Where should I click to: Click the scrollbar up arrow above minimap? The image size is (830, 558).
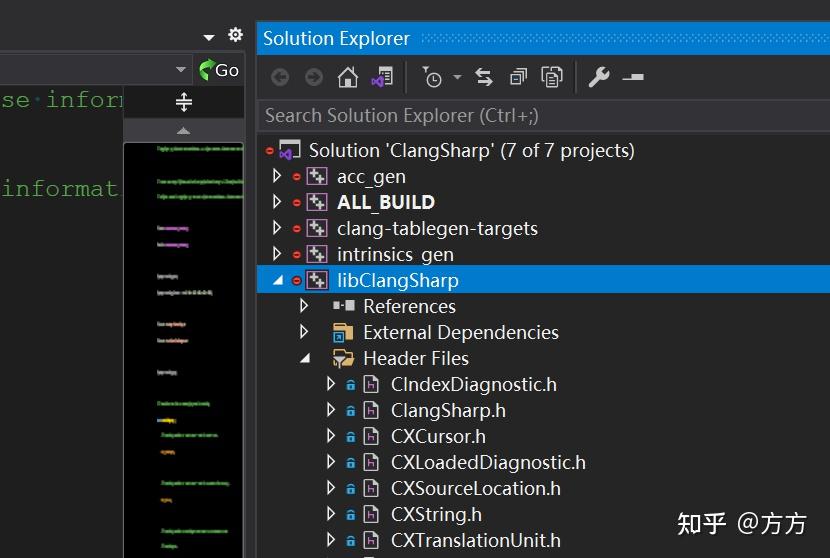coord(183,130)
